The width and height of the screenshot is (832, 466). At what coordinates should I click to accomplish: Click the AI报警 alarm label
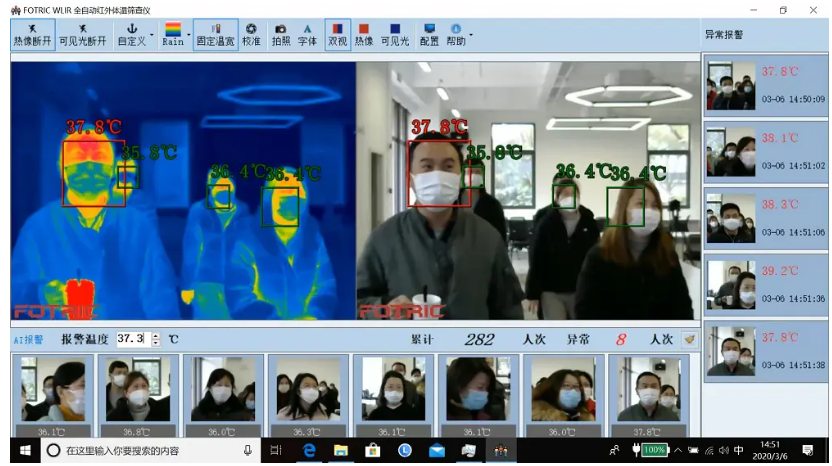[28, 340]
